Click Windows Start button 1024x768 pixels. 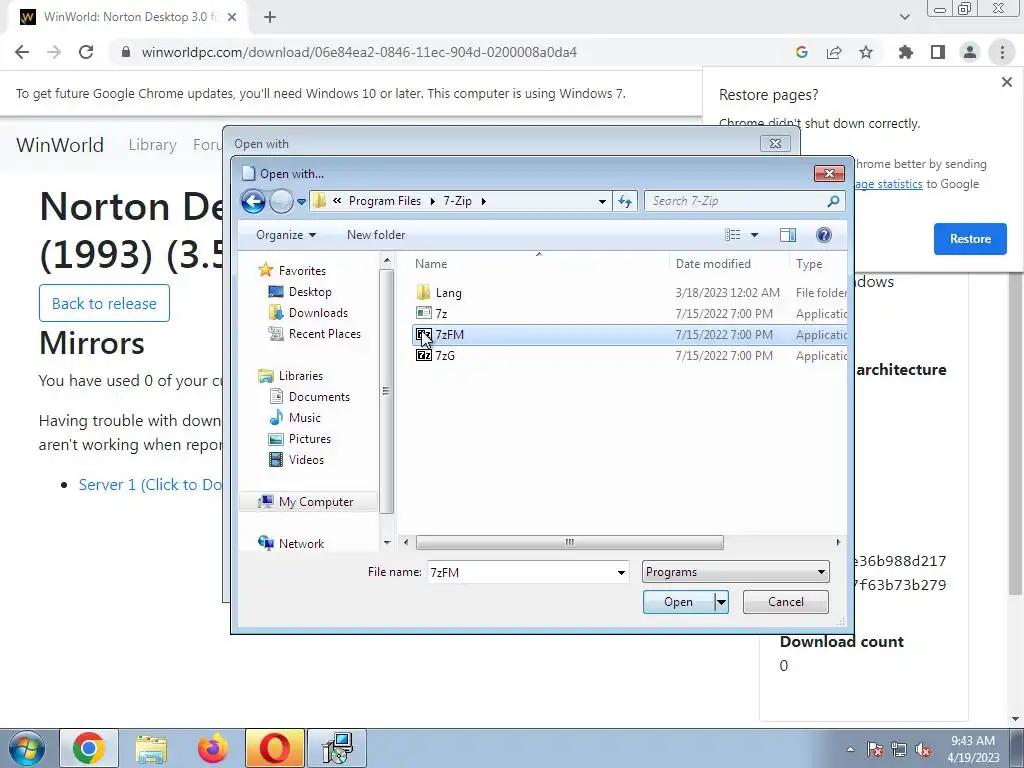(26, 748)
